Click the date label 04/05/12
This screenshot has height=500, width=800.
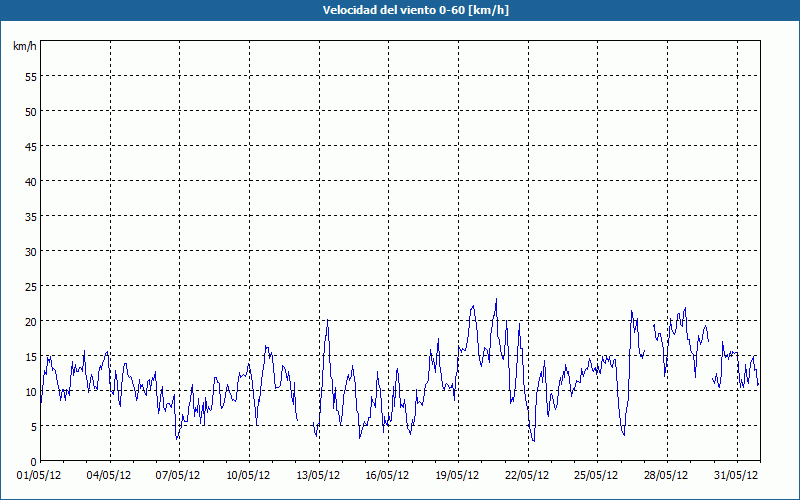(109, 476)
